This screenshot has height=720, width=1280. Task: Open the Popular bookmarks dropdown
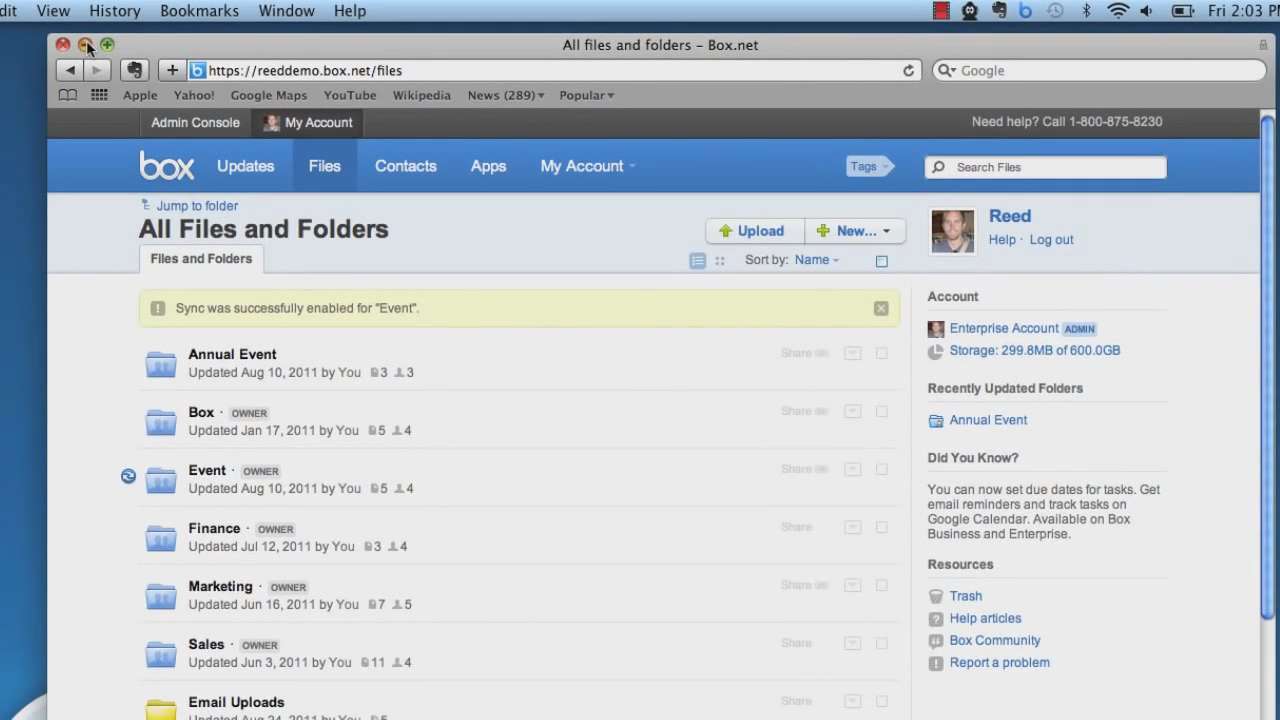(x=587, y=95)
